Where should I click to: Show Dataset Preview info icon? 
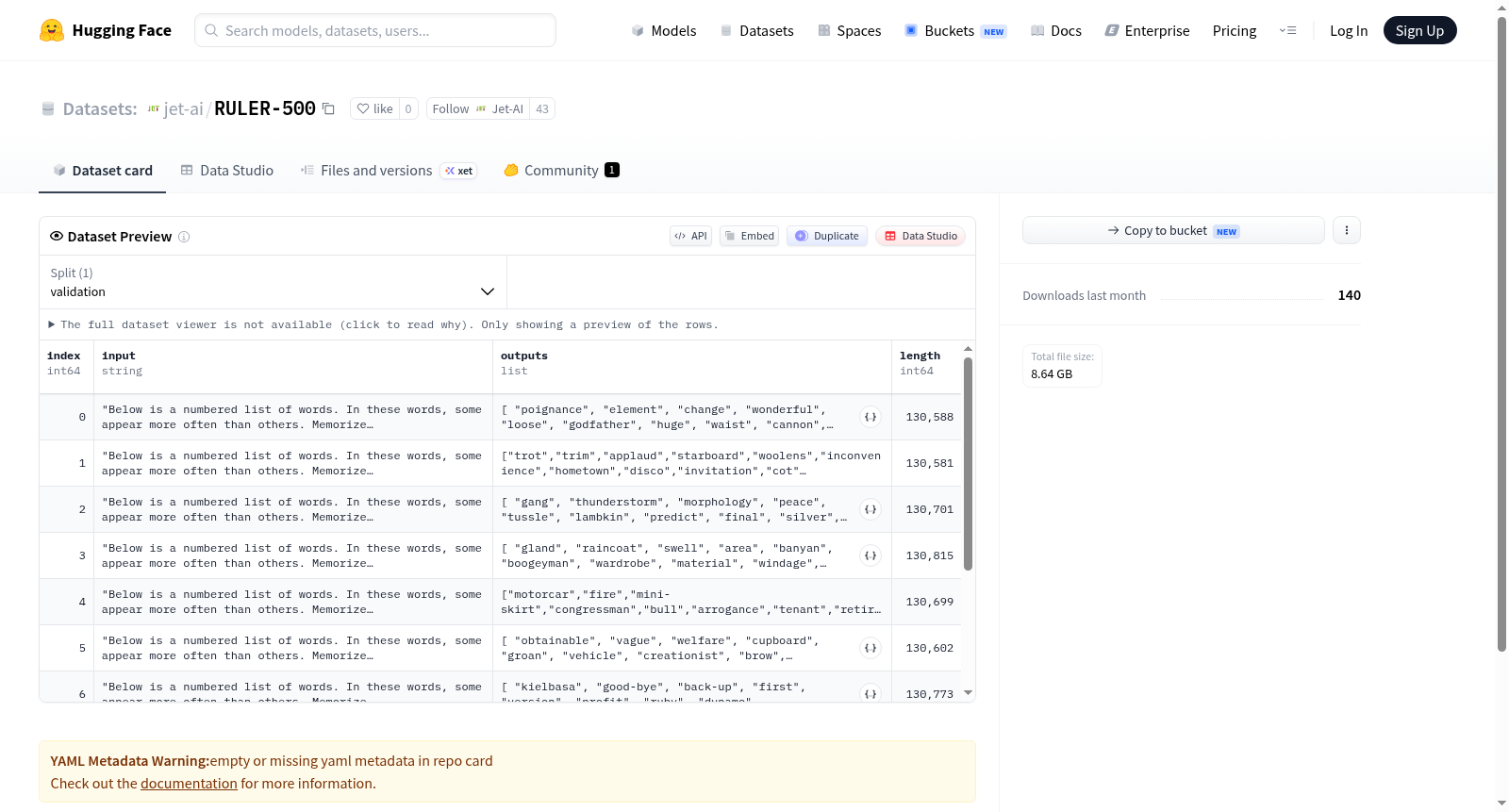click(x=184, y=237)
